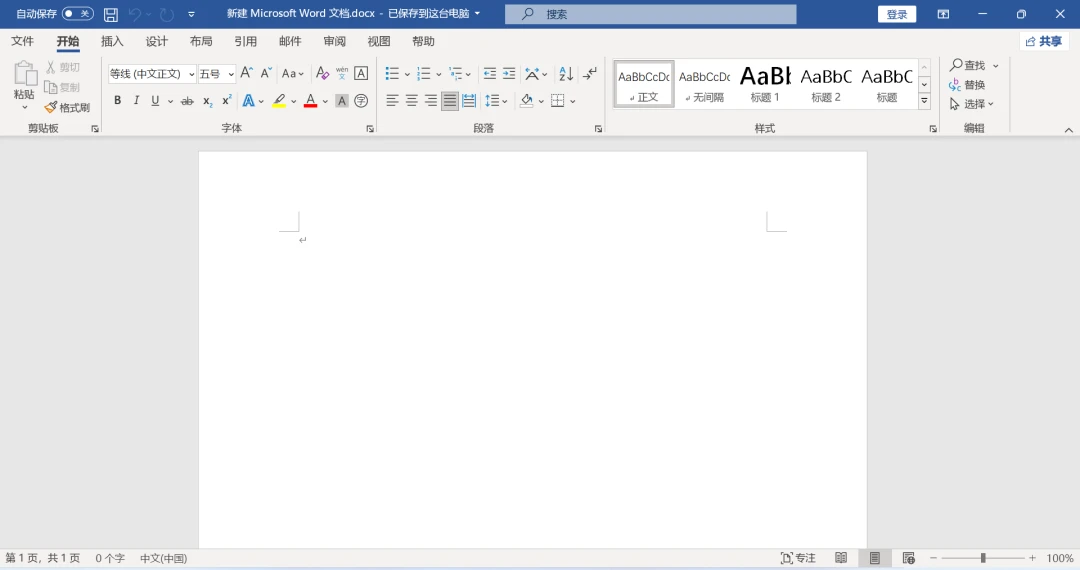Toggle the AutoSave switch
The image size is (1080, 570).
click(x=77, y=14)
